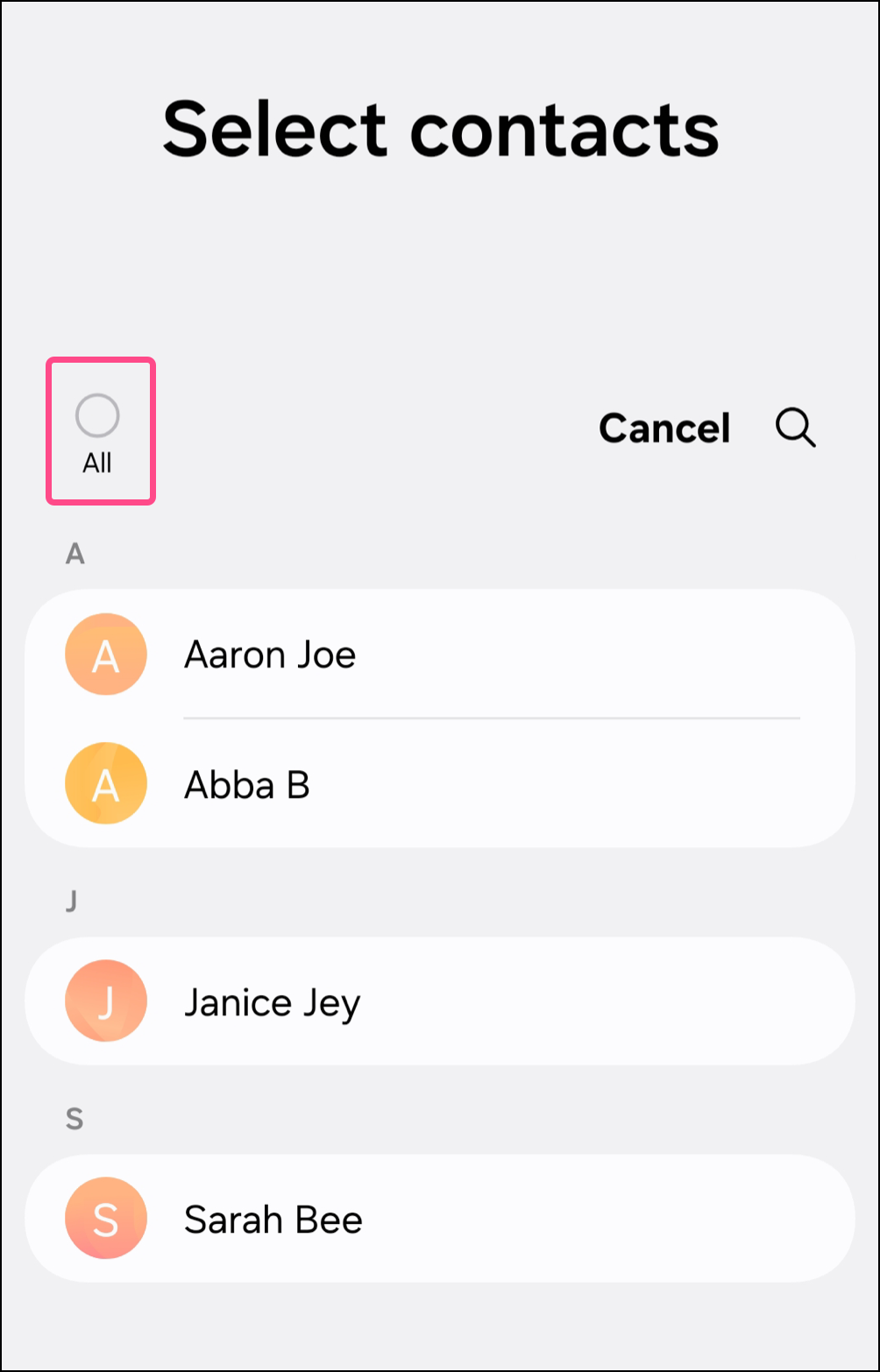Click the "J" section header letter
The height and width of the screenshot is (1372, 880).
coord(72,902)
